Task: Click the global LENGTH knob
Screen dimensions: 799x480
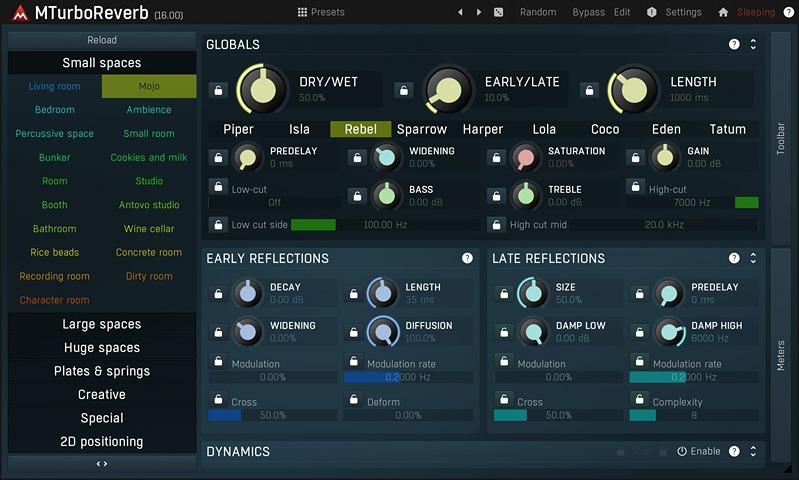Action: (633, 90)
